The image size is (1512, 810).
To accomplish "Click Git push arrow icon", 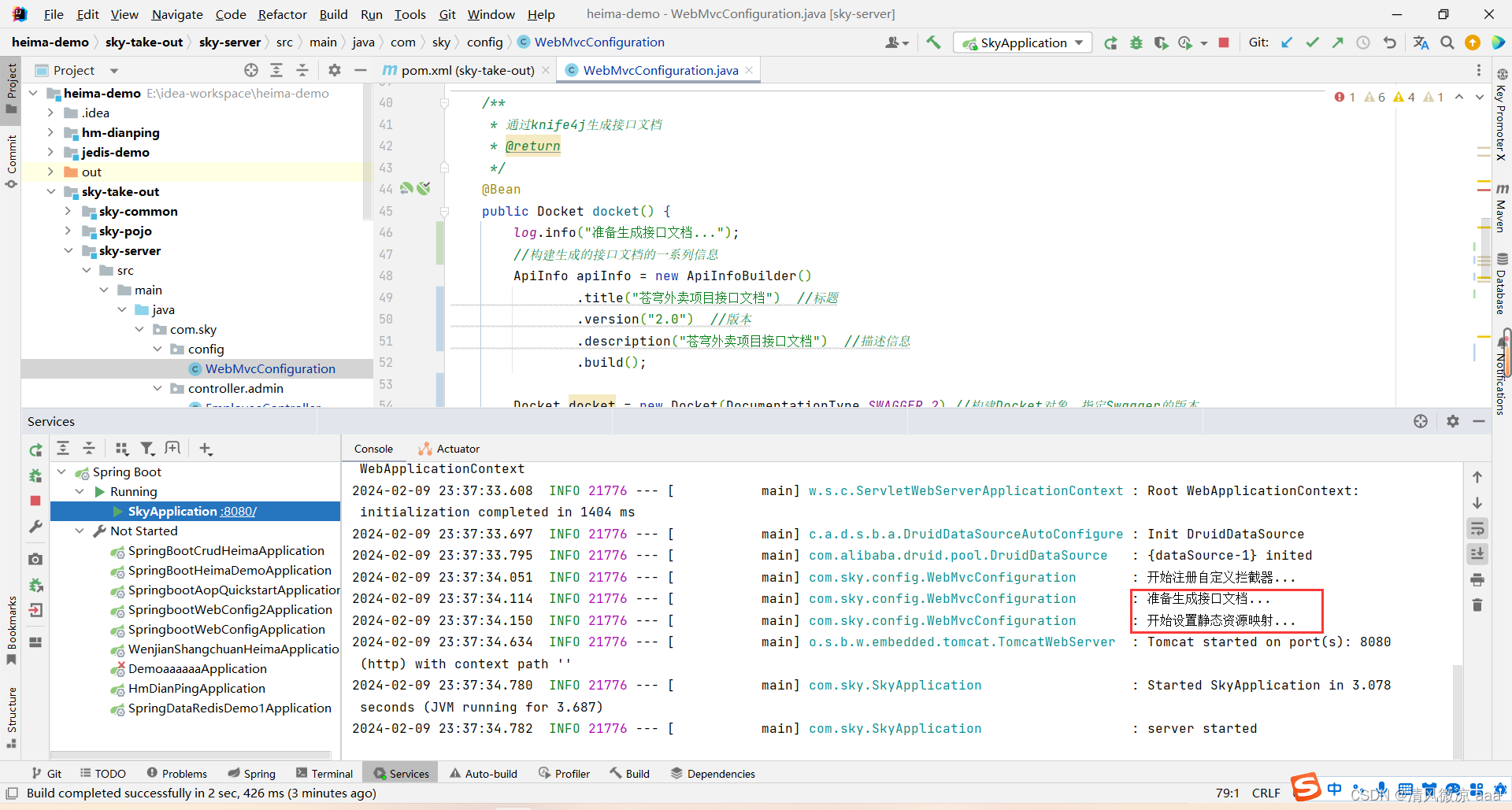I will [x=1337, y=43].
